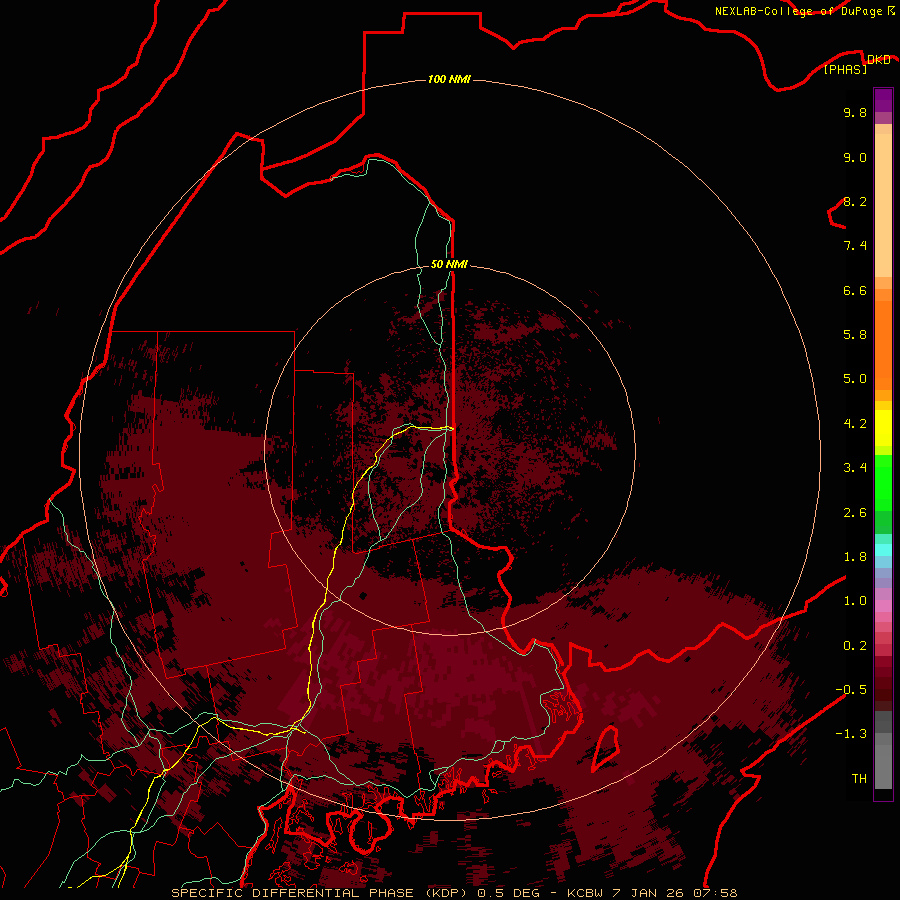Click the 100 NMI range ring label
The height and width of the screenshot is (900, 900).
[x=449, y=79]
